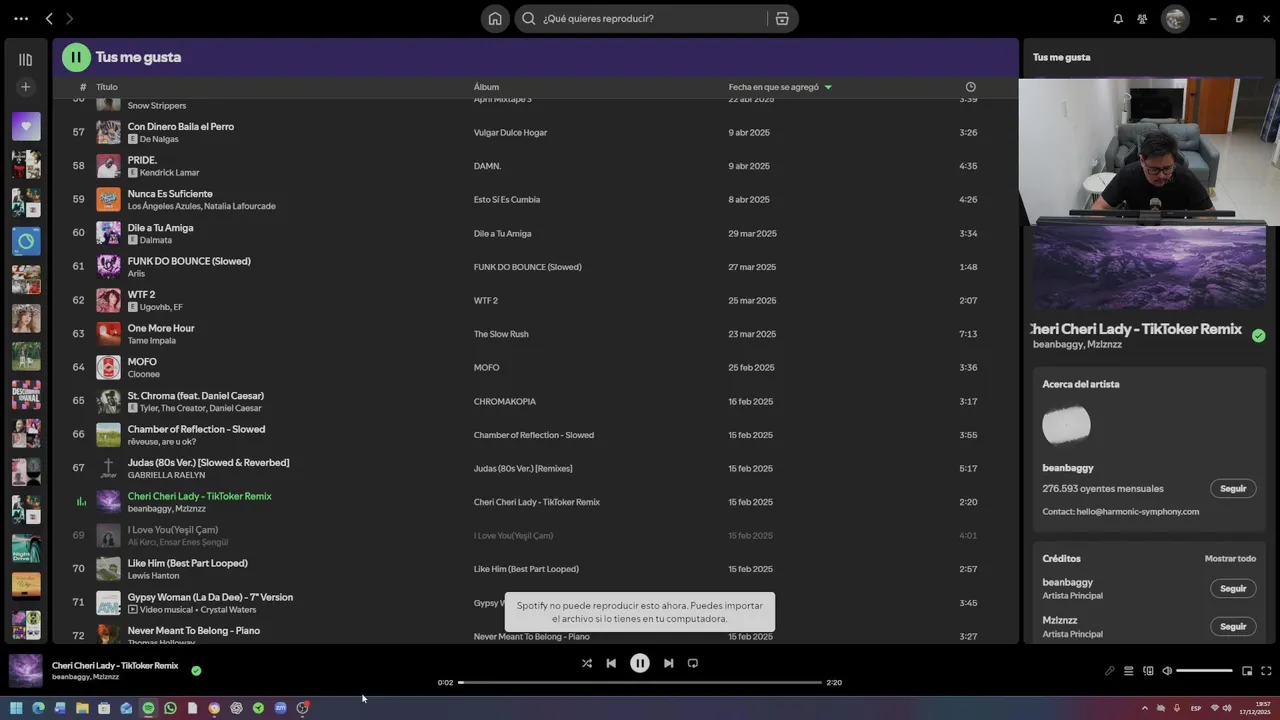Toggle repeat mode
1280x720 pixels.
click(693, 663)
